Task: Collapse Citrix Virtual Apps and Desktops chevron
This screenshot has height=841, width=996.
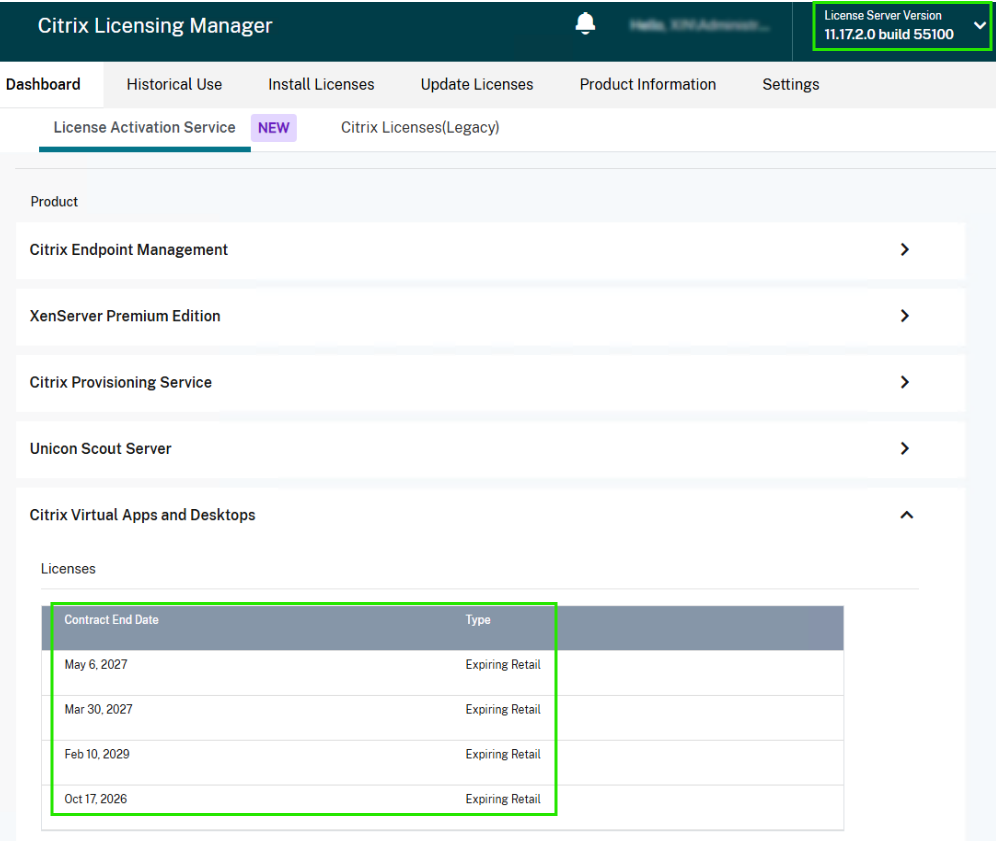Action: [x=906, y=515]
